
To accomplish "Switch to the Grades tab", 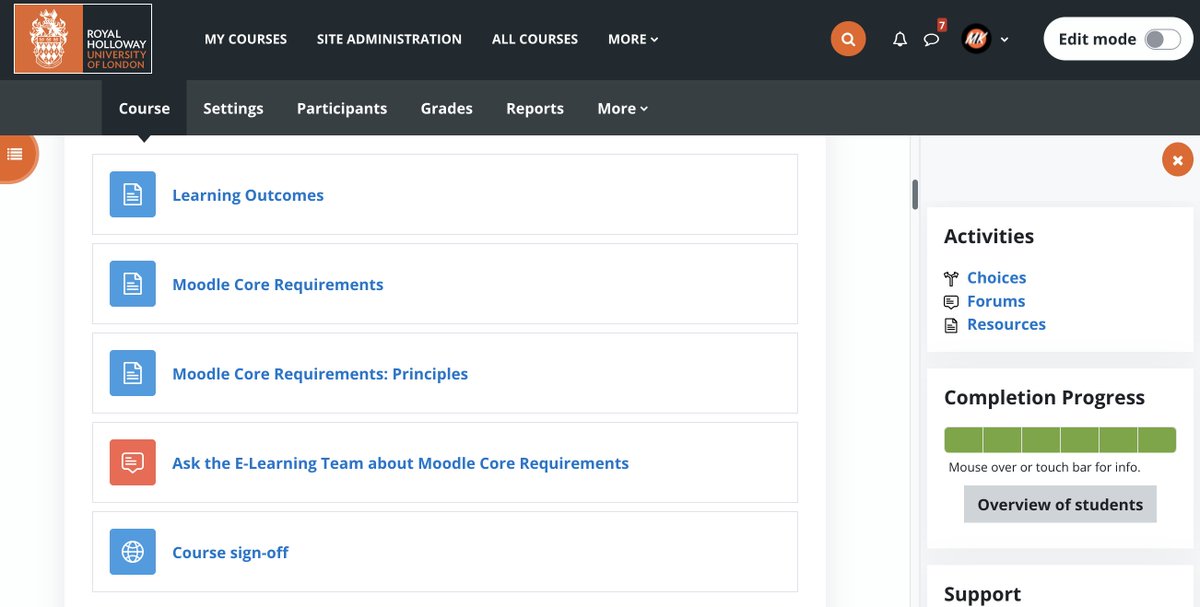I will (446, 108).
